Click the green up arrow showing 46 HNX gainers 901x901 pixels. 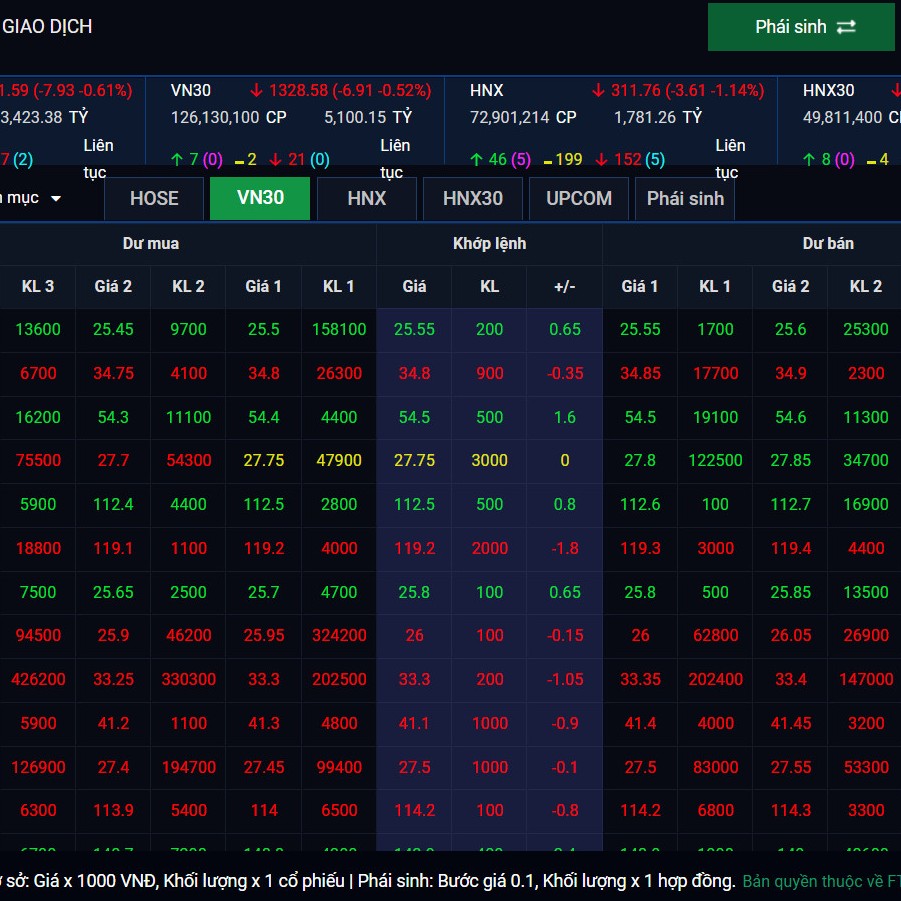click(477, 159)
